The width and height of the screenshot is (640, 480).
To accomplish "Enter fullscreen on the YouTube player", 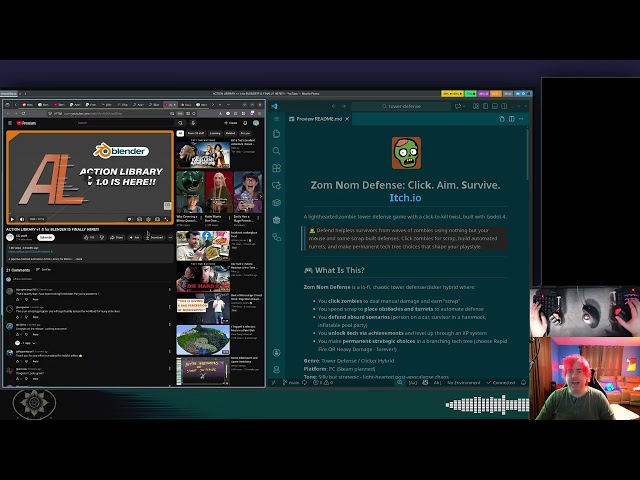I will [167, 219].
